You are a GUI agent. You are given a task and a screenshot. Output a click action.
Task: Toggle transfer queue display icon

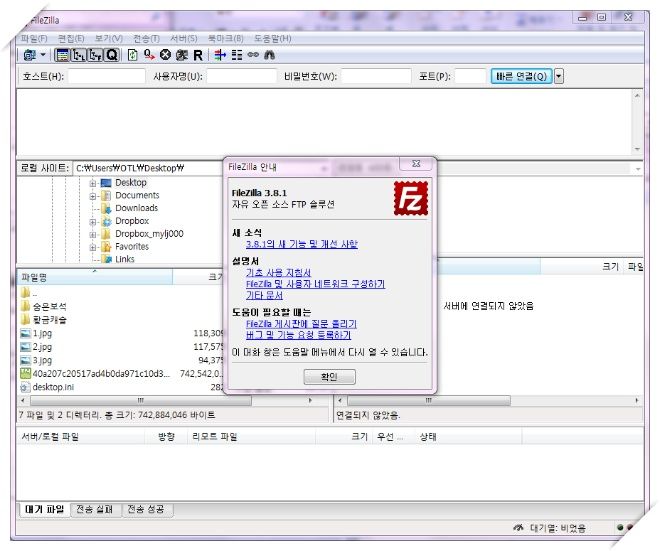[x=112, y=55]
